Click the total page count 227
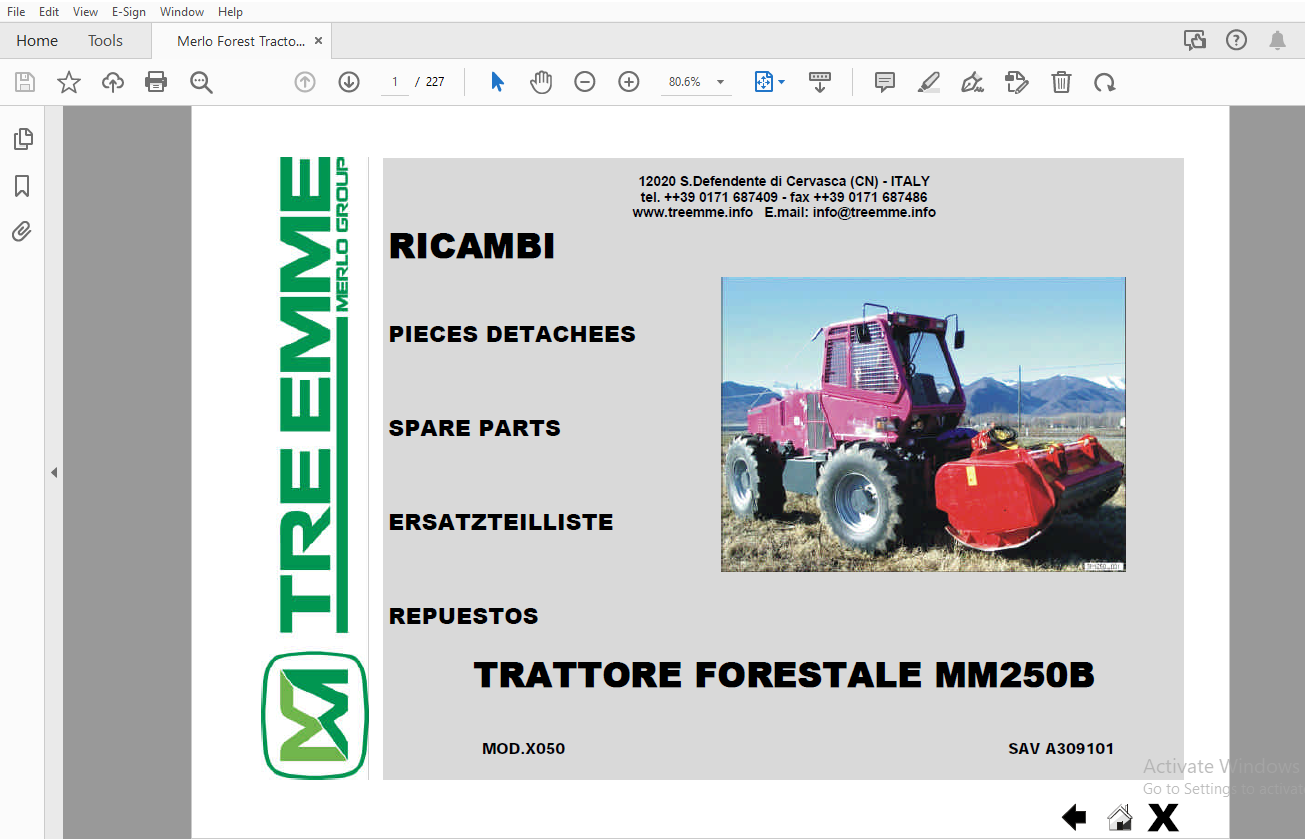 point(435,82)
